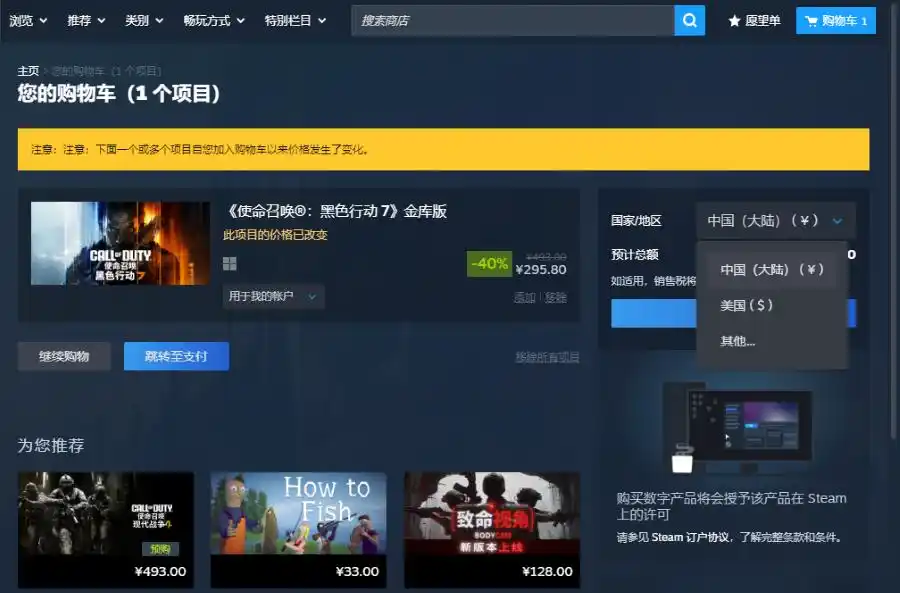This screenshot has width=900, height=593.
Task: Open the 特别栏目 menu
Action: [x=295, y=21]
